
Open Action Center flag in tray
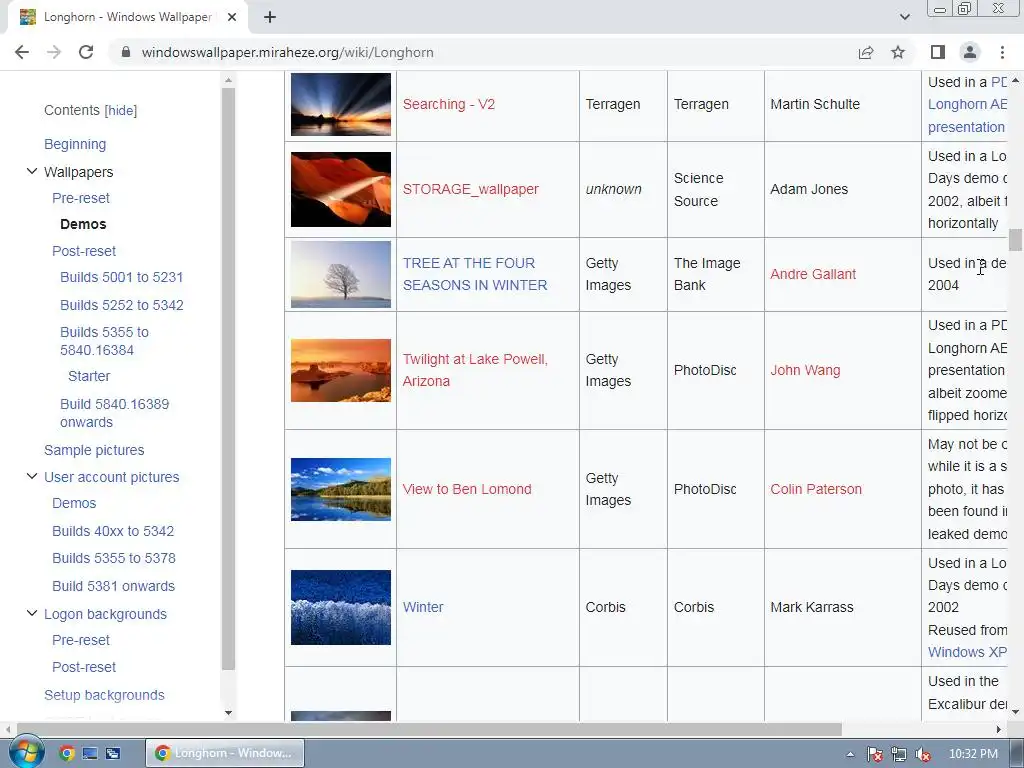coord(874,754)
